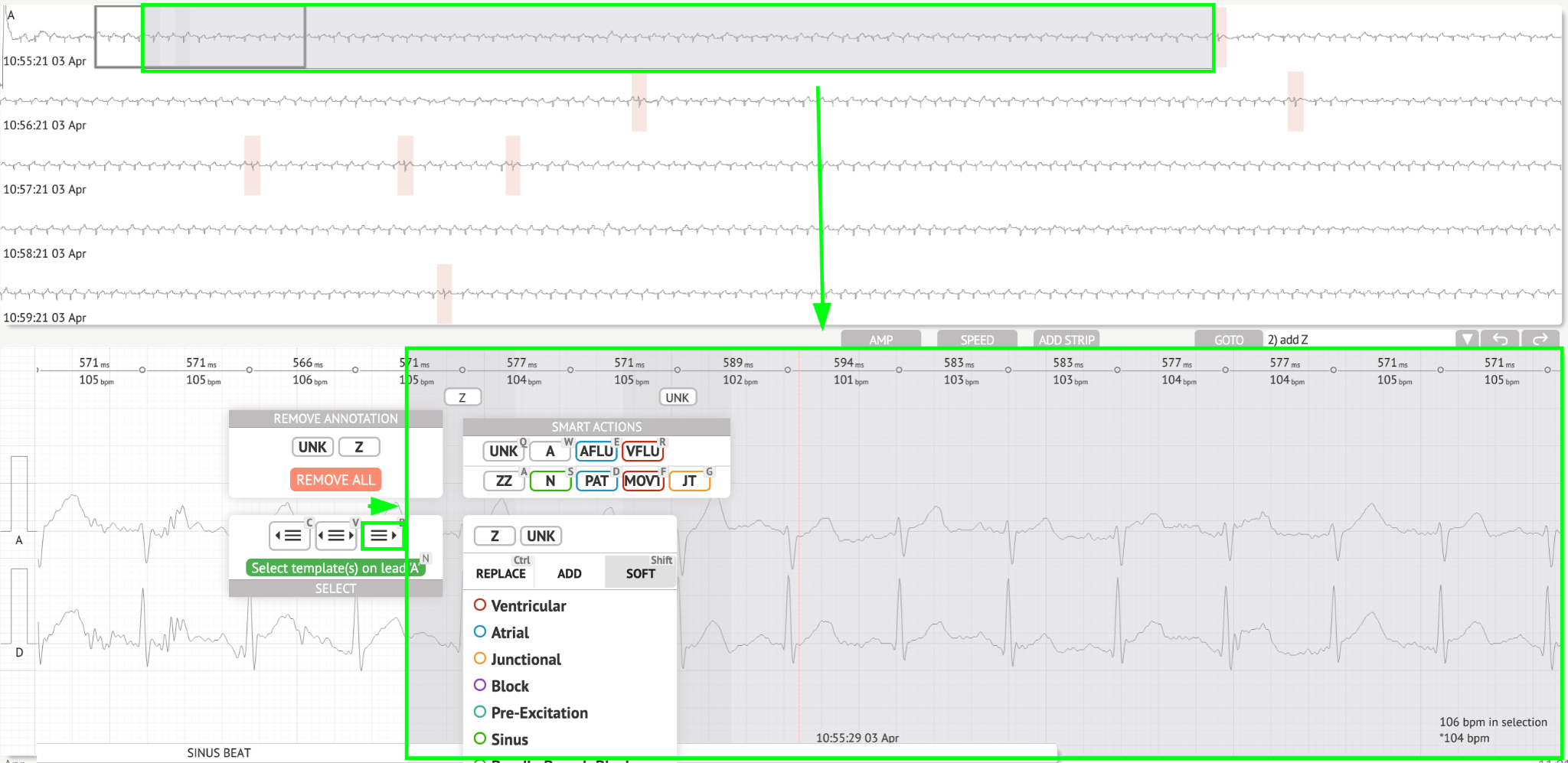Click the undo arrow icon
Image resolution: width=1568 pixels, height=763 pixels.
click(x=1500, y=339)
